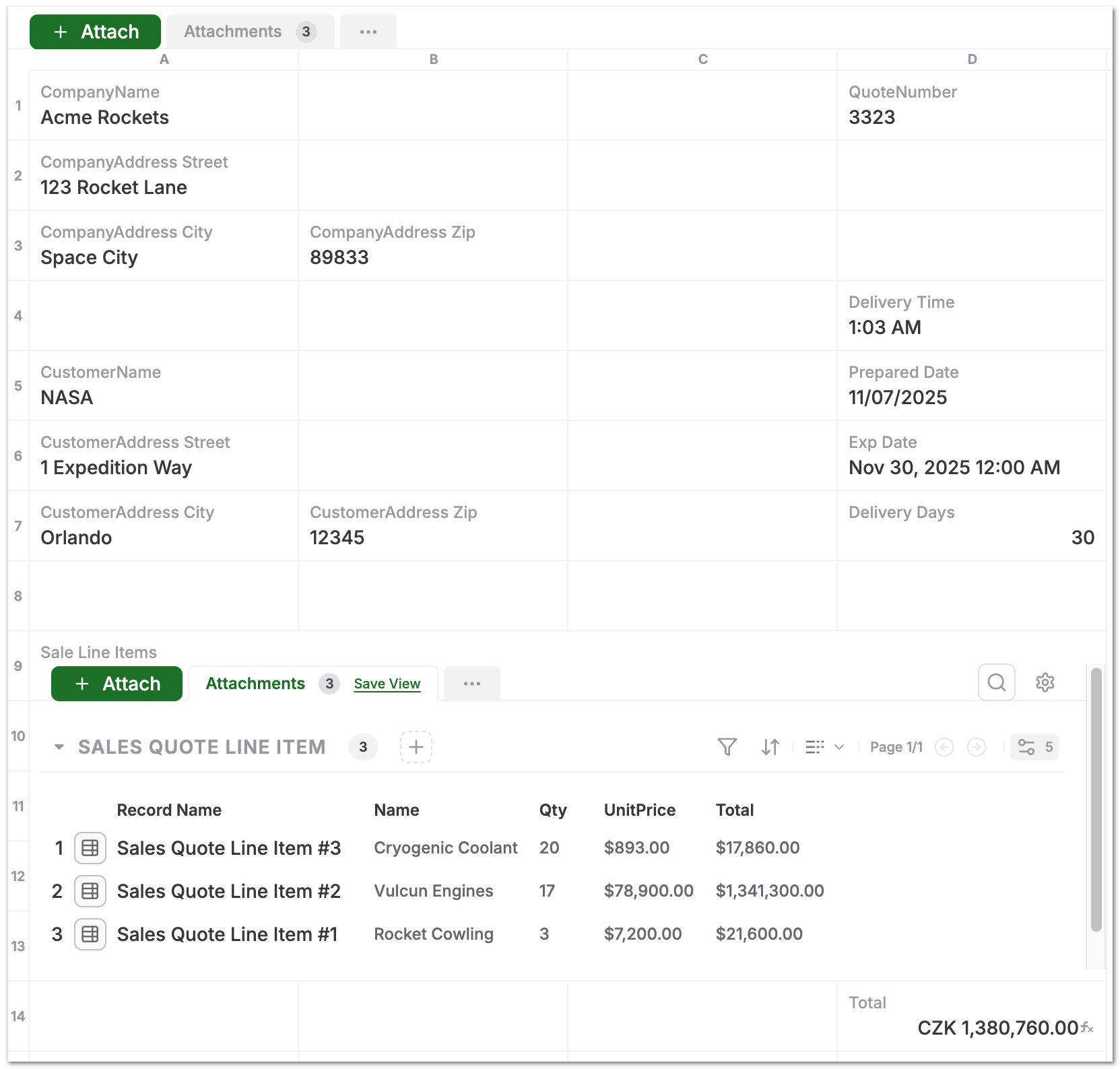Apply sorting to the line item records

tap(770, 747)
